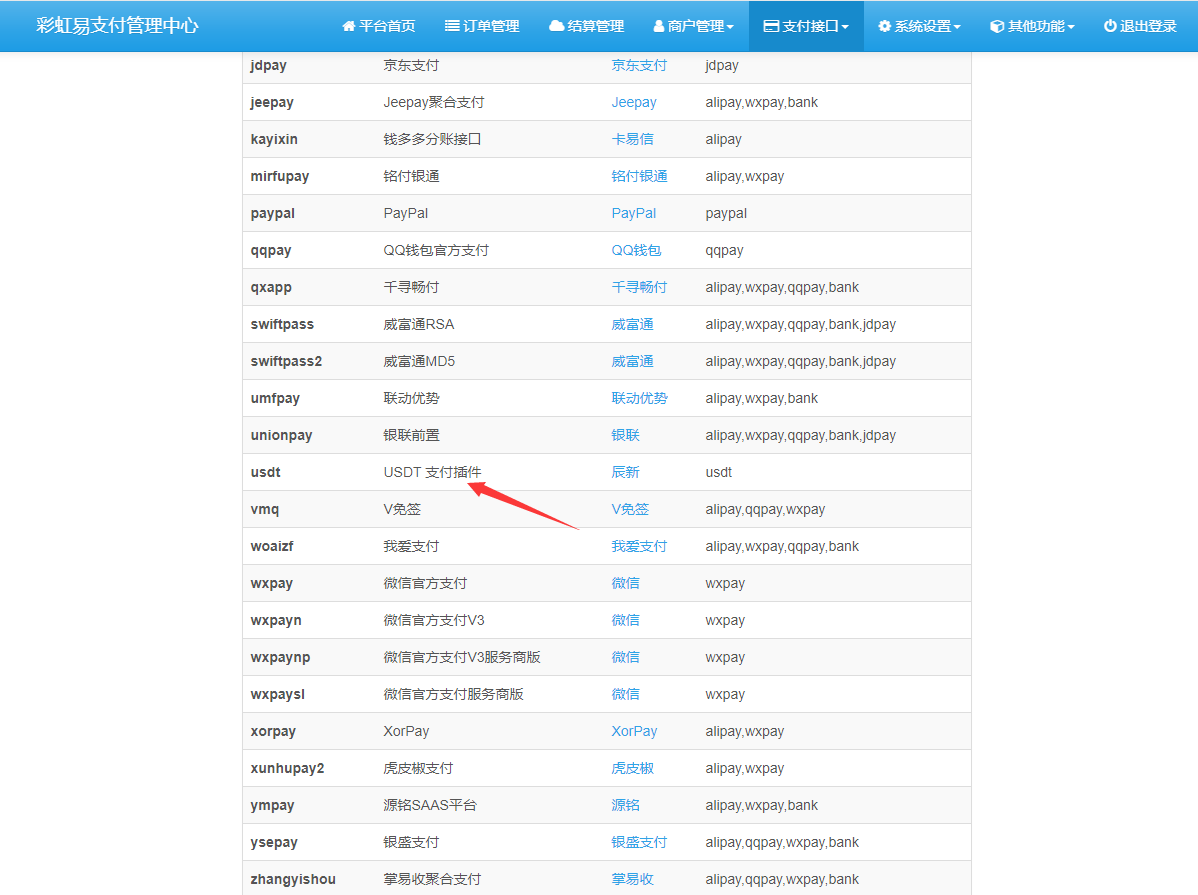
Task: Open the 订单管理 menu item
Action: (482, 26)
